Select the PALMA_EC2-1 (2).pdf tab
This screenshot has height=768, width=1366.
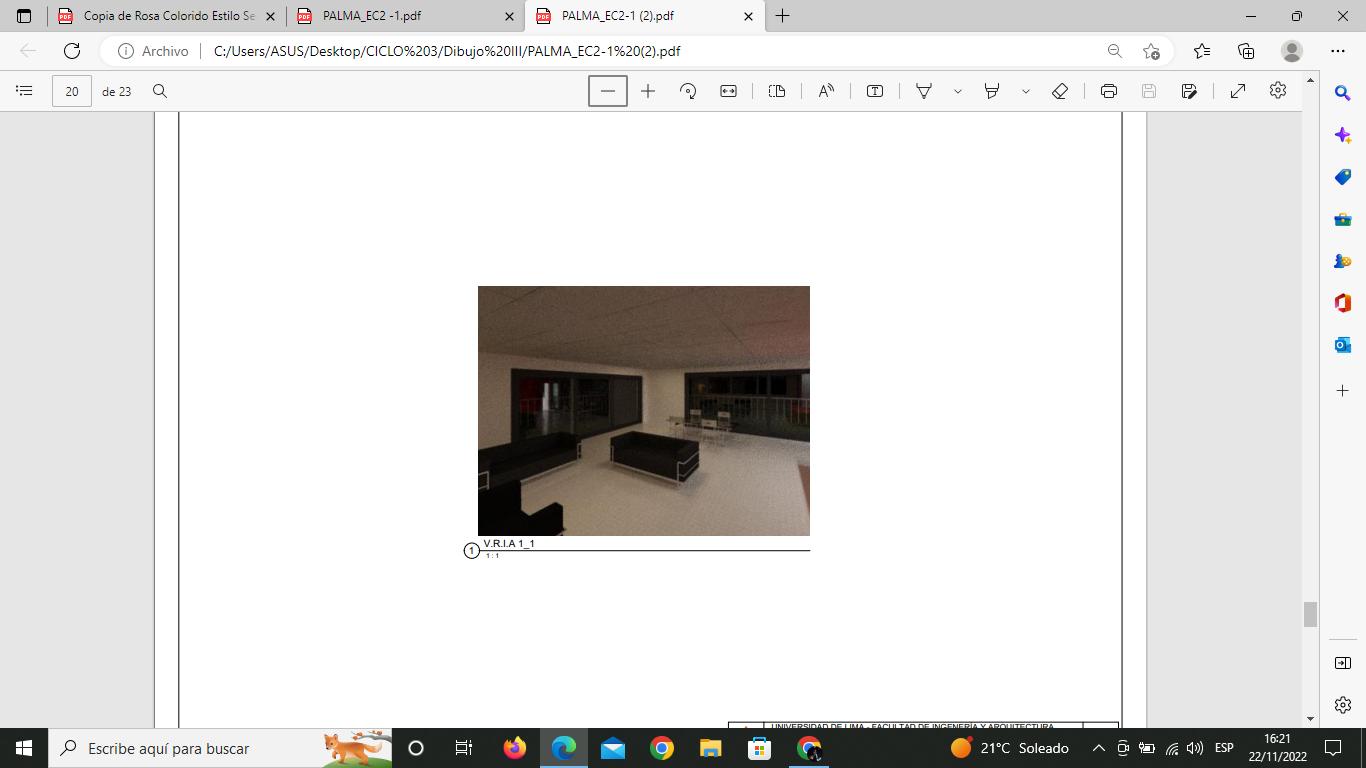645,16
